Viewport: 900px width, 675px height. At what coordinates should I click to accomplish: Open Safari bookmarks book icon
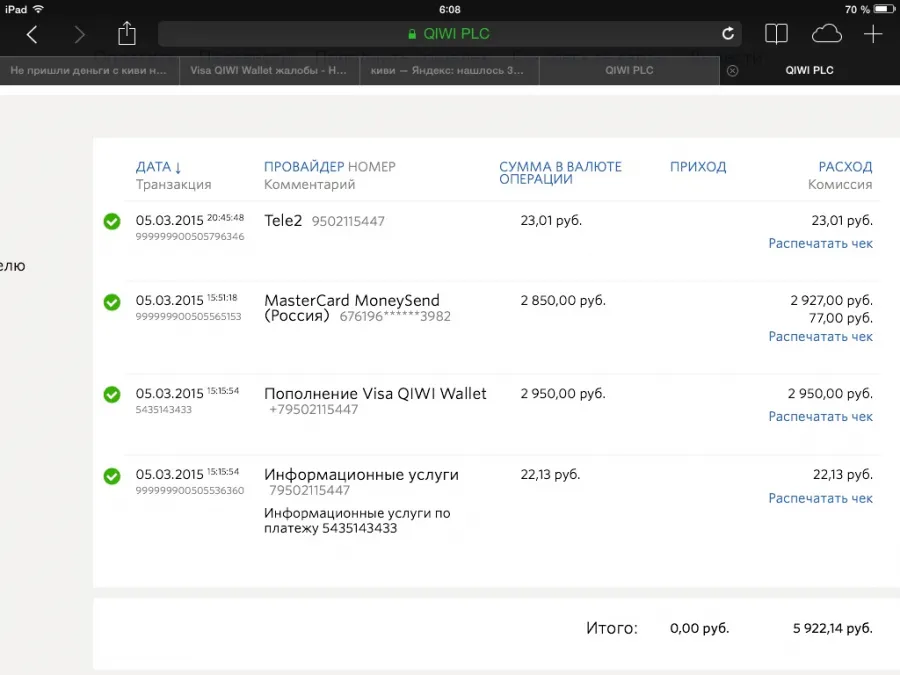[776, 34]
